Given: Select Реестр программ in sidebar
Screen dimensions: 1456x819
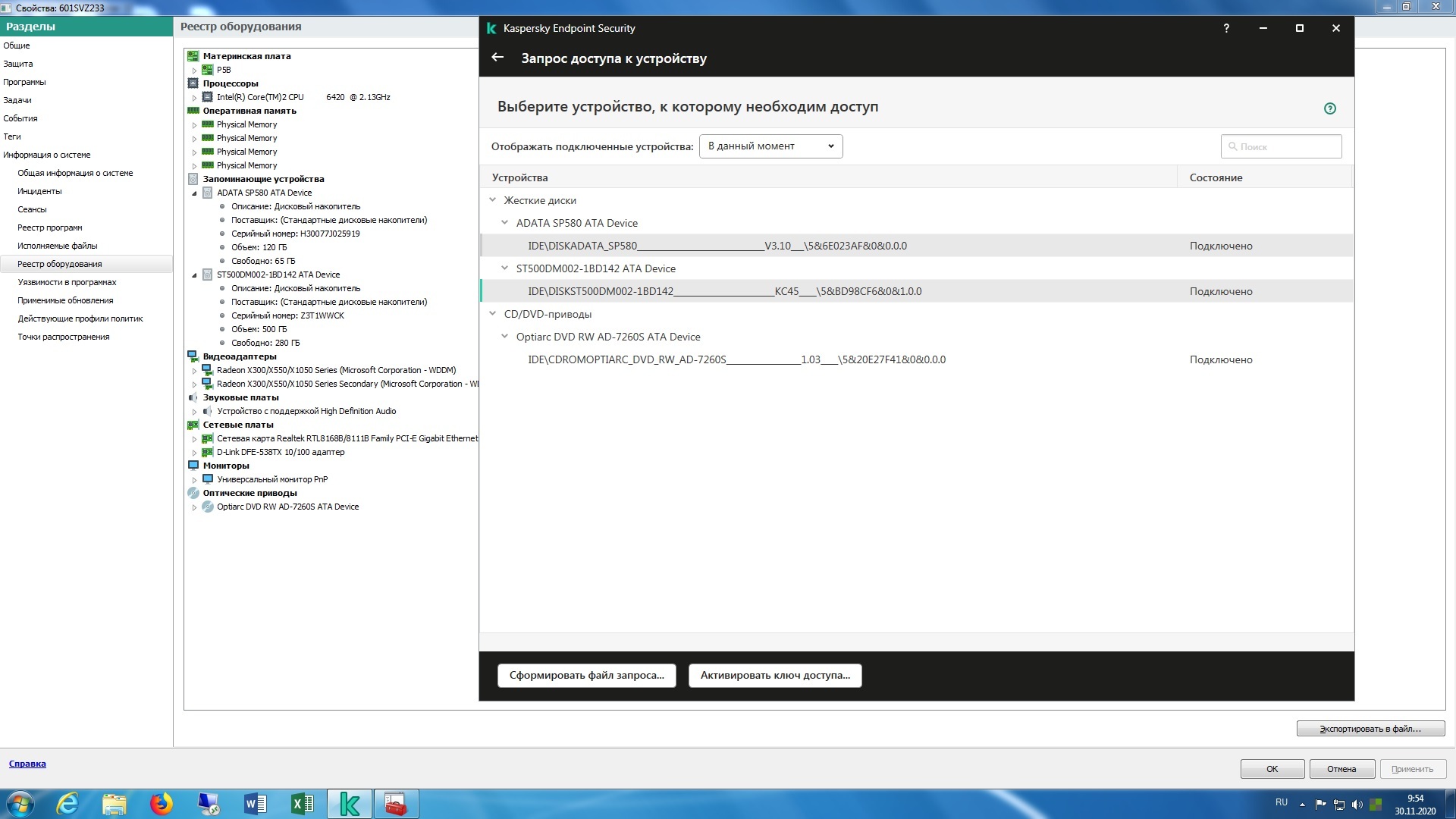Looking at the screenshot, I should point(50,227).
